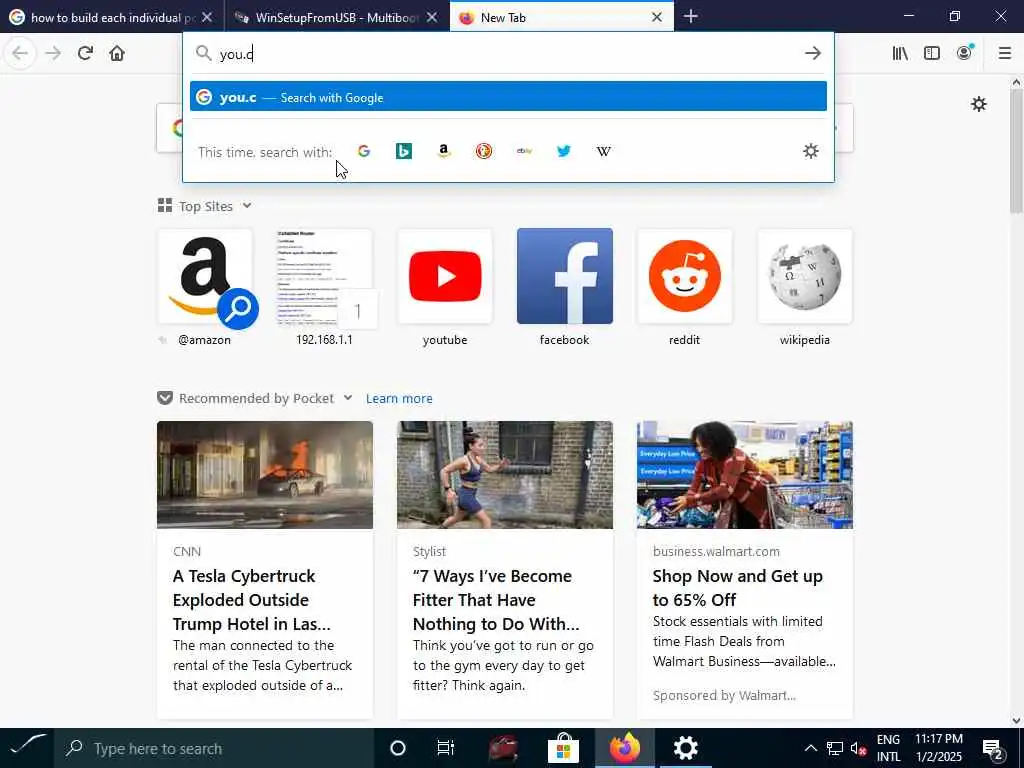Image resolution: width=1024 pixels, height=768 pixels.
Task: Open new tab page customize gear
Action: point(978,104)
